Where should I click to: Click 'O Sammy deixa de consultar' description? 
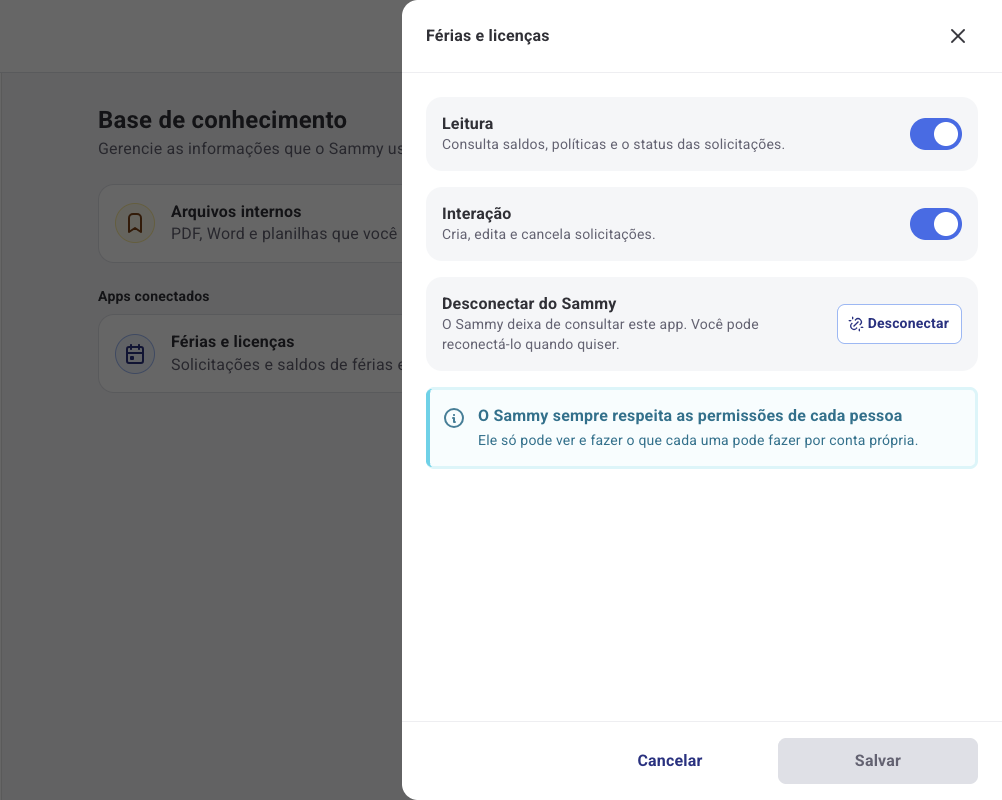click(600, 334)
